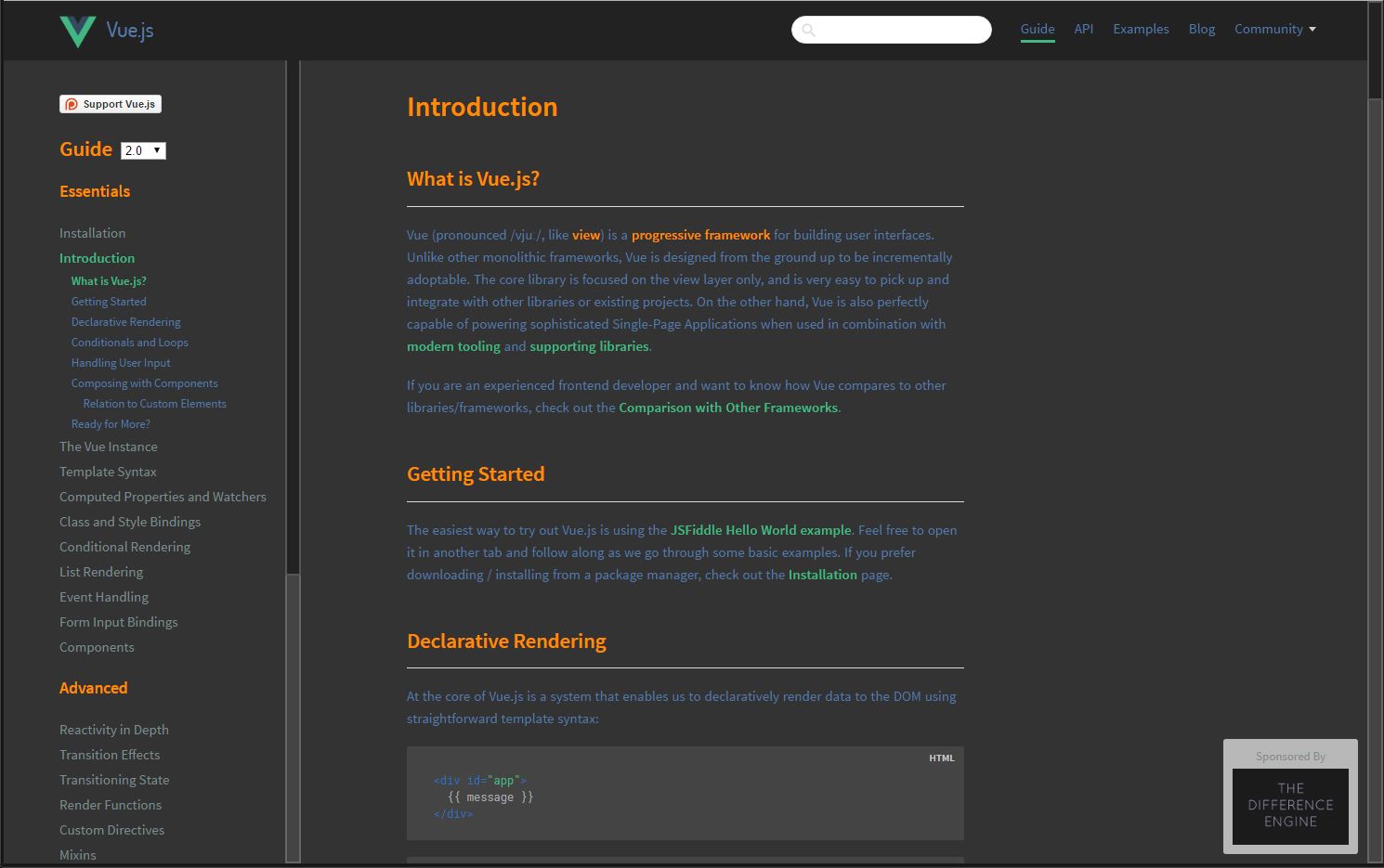Follow the 'supporting libraries' link
The width and height of the screenshot is (1384, 868).
click(x=589, y=346)
